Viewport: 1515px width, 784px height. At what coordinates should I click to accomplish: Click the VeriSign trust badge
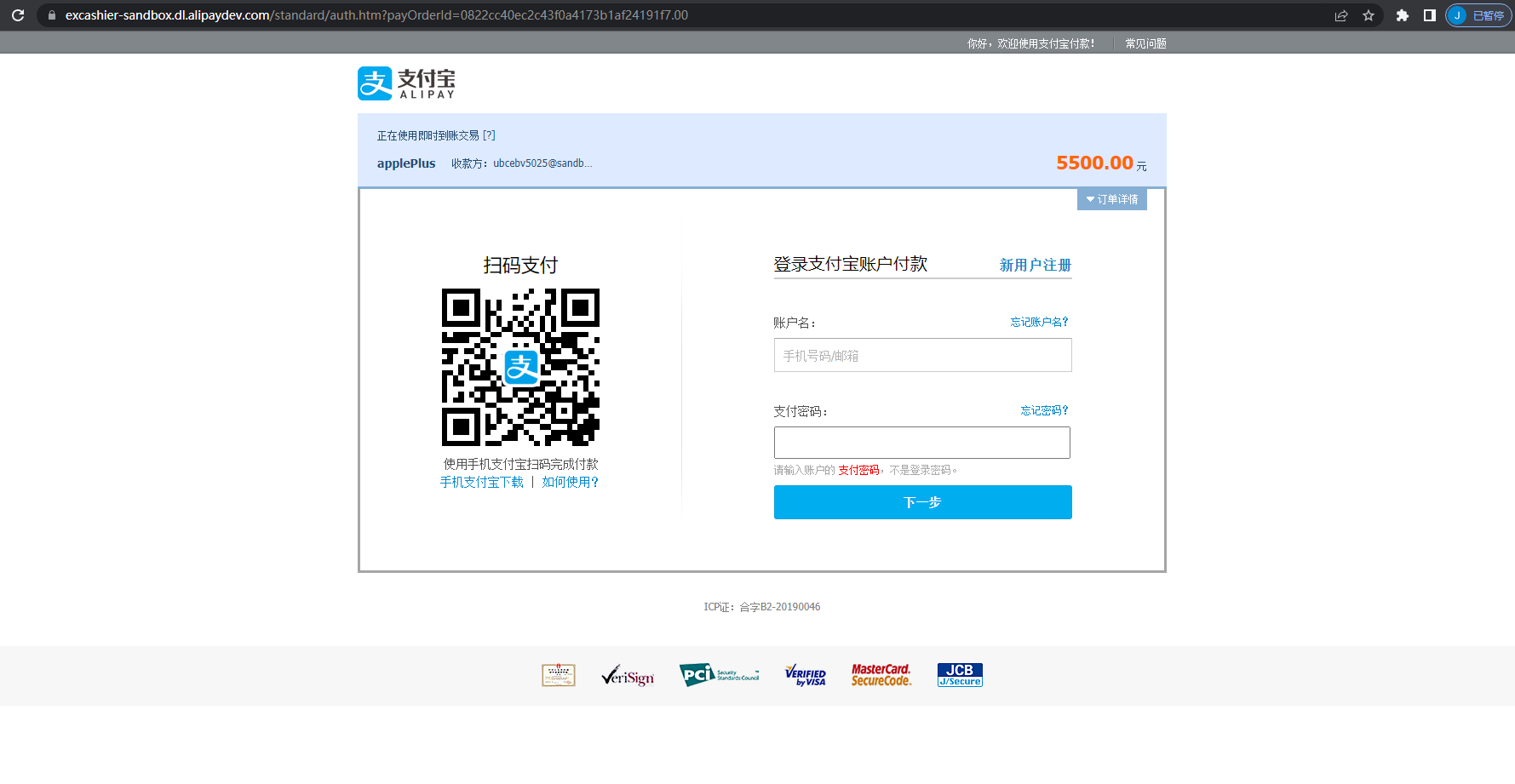[x=628, y=676]
